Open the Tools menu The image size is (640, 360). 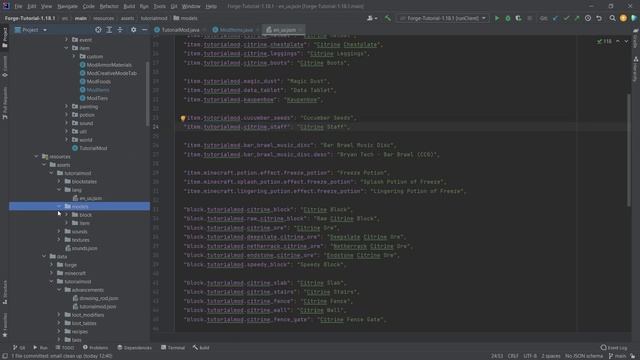160,6
